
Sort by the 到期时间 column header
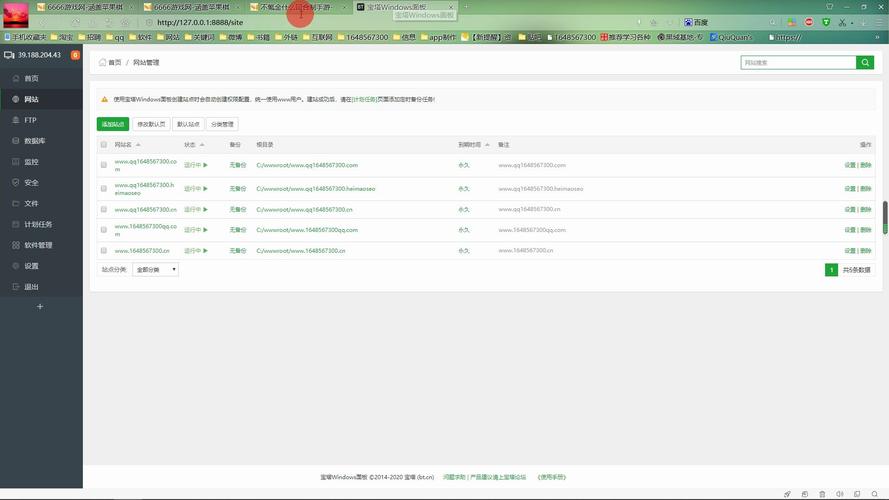point(473,145)
